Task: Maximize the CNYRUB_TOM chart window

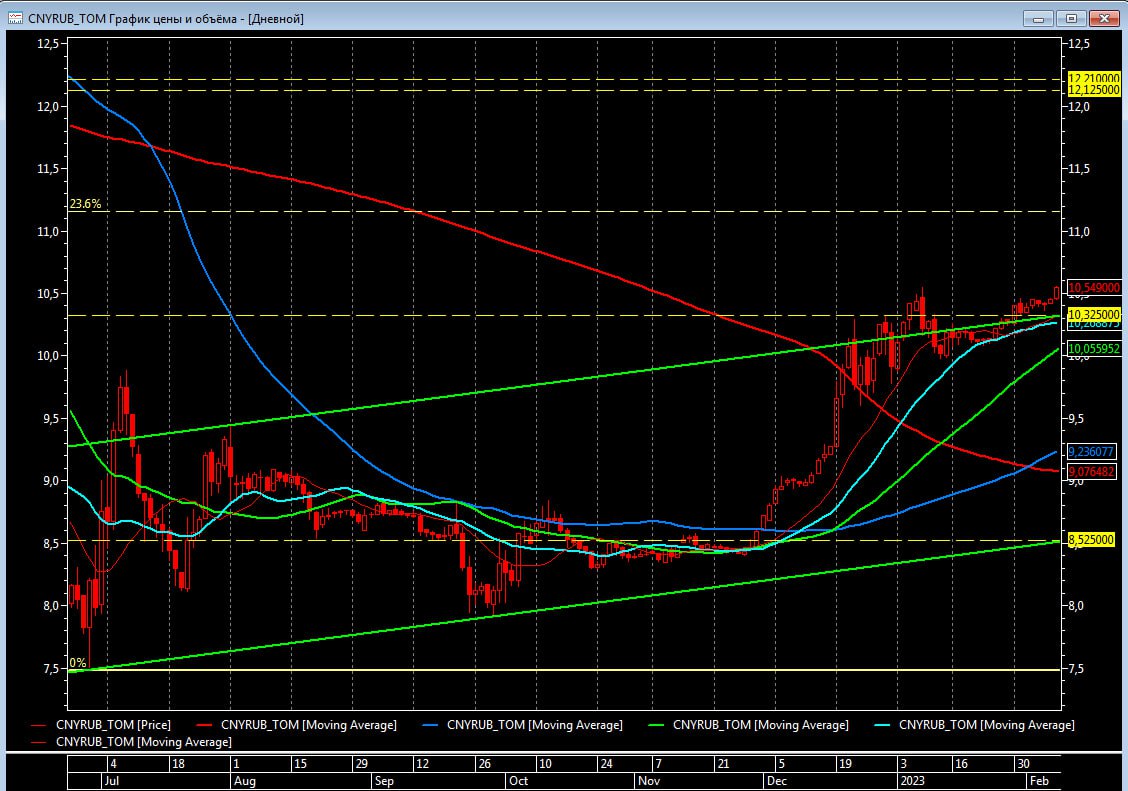Action: tap(1071, 19)
